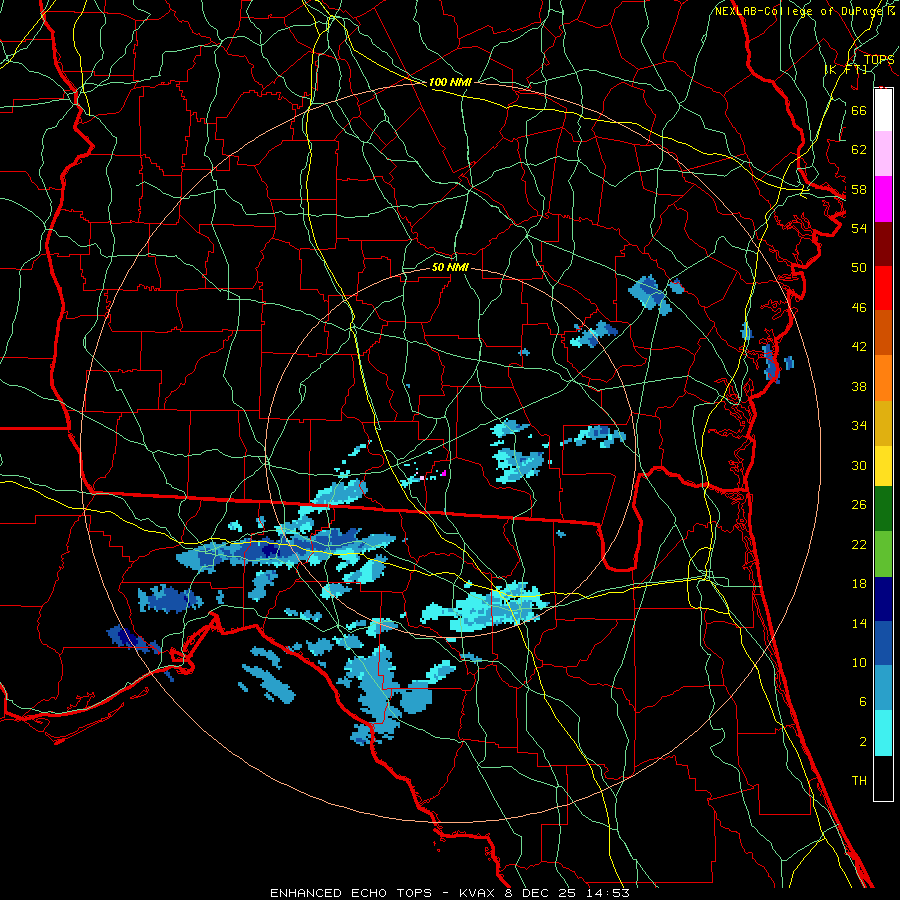Image resolution: width=900 pixels, height=900 pixels.
Task: Choose the light green legend swatch
Action: (x=883, y=554)
